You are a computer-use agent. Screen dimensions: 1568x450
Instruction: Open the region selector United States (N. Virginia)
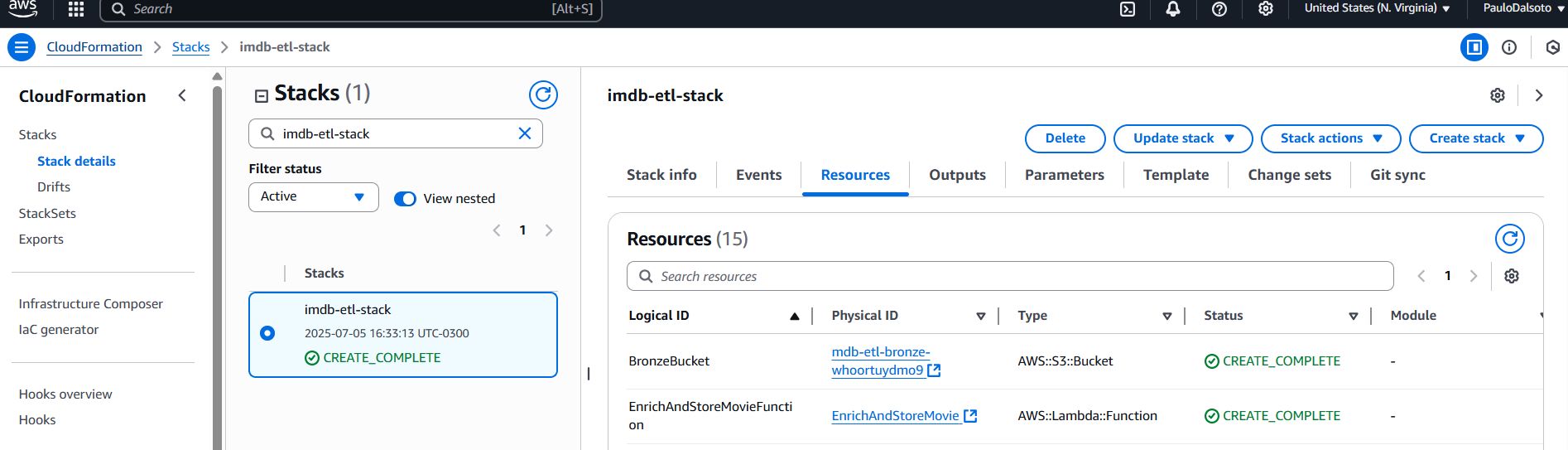click(x=1377, y=8)
